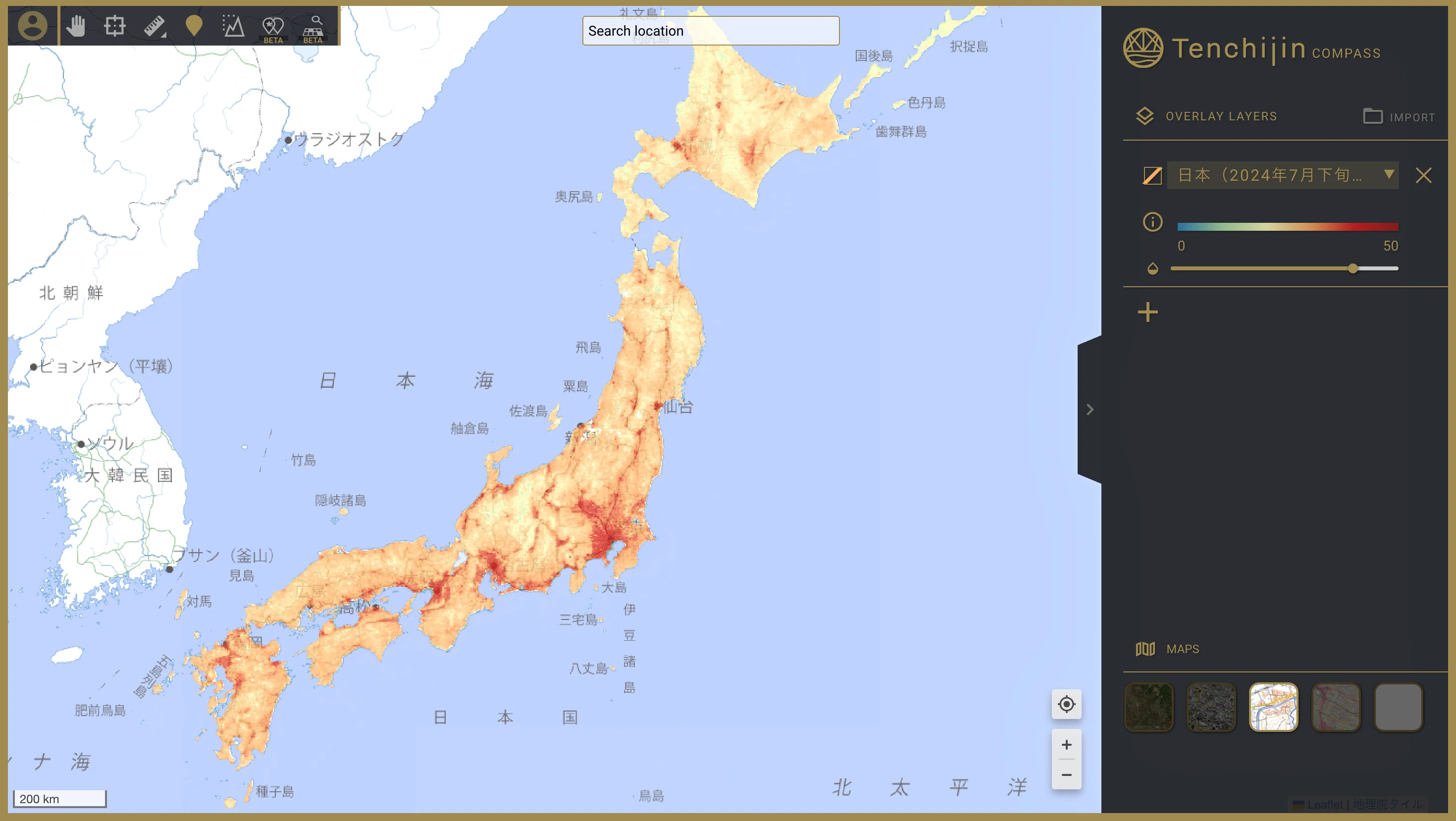Select the location pin marker tool

[x=194, y=26]
